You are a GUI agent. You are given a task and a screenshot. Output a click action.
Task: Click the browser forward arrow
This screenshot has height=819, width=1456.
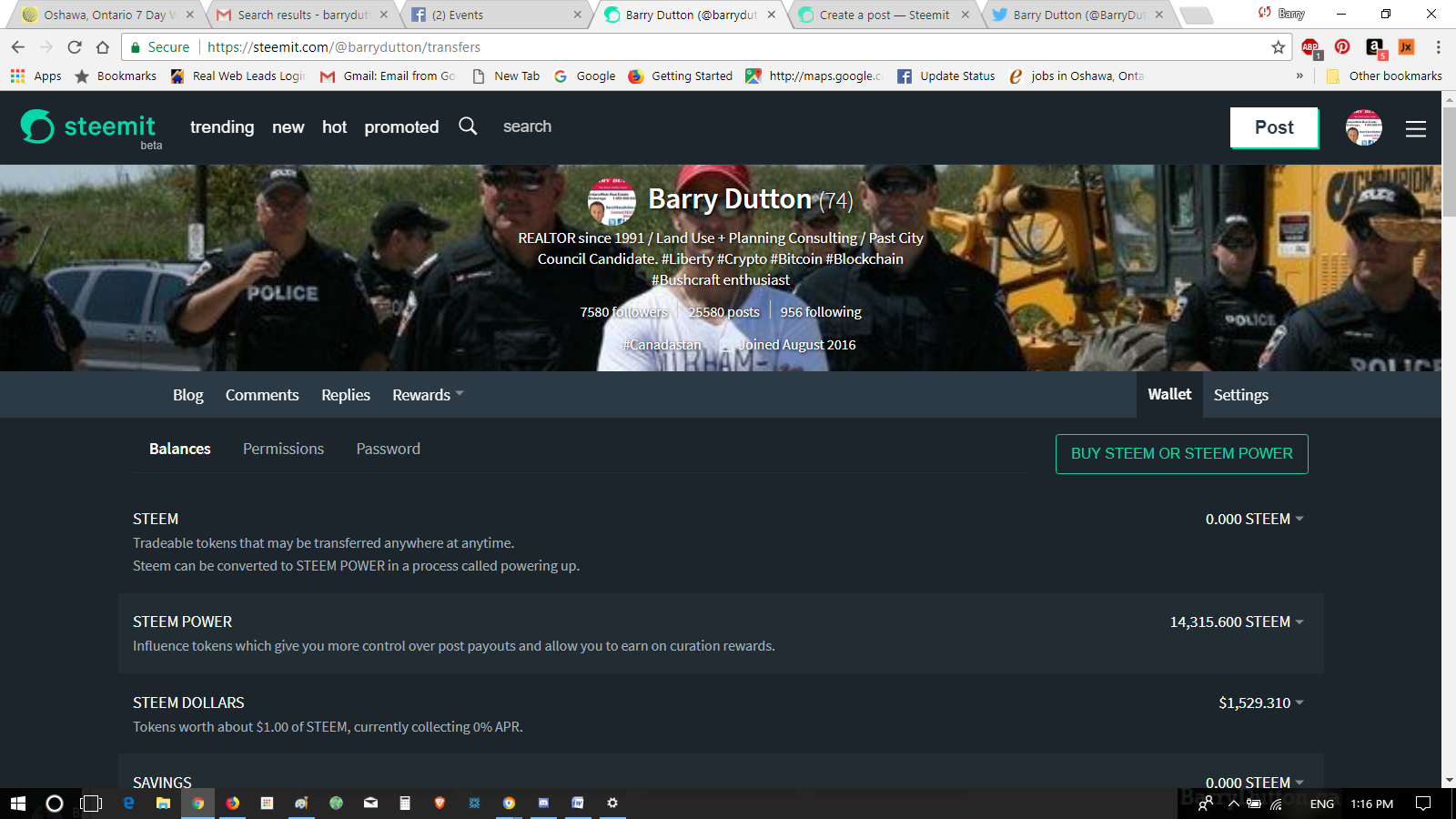[46, 47]
